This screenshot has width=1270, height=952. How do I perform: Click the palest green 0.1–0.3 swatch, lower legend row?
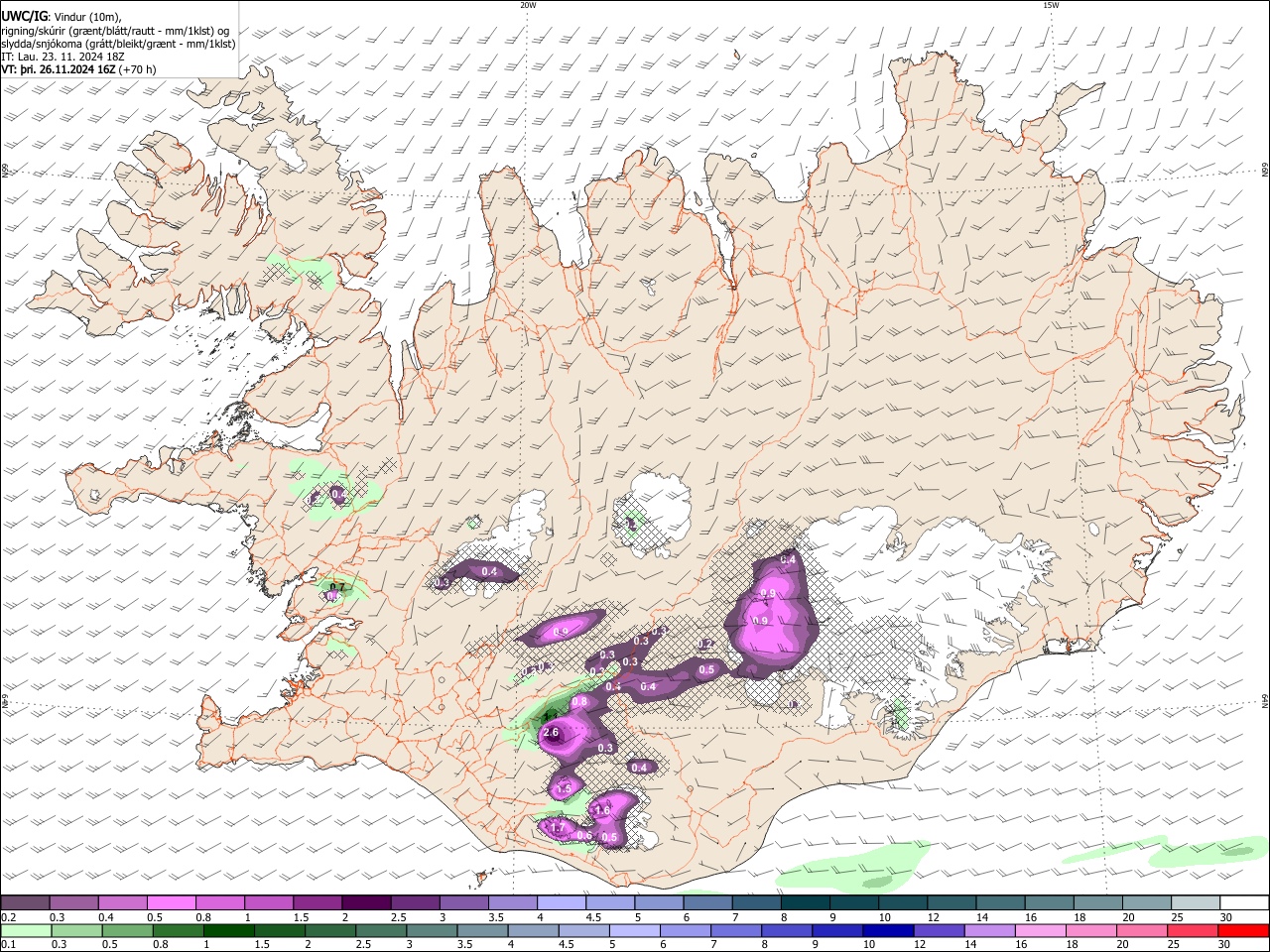point(26,930)
